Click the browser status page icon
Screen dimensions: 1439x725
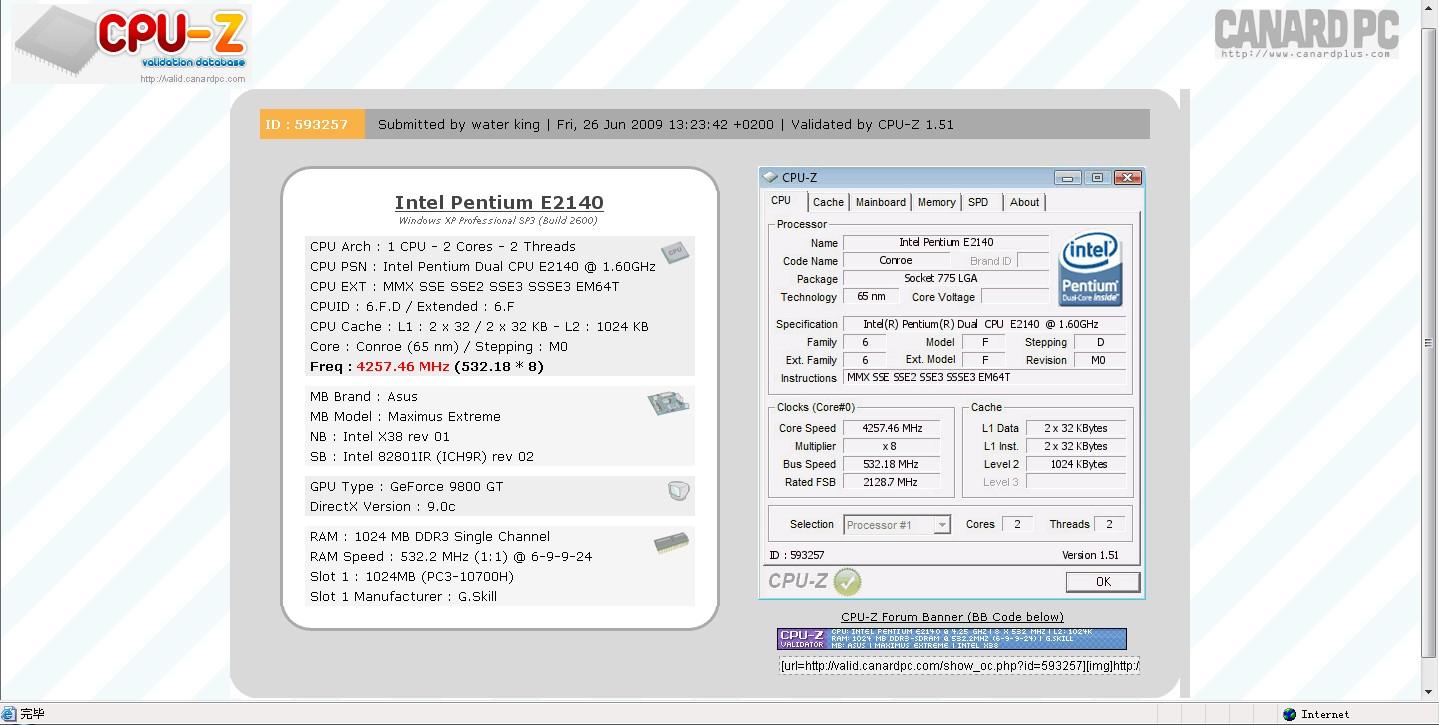[x=9, y=714]
